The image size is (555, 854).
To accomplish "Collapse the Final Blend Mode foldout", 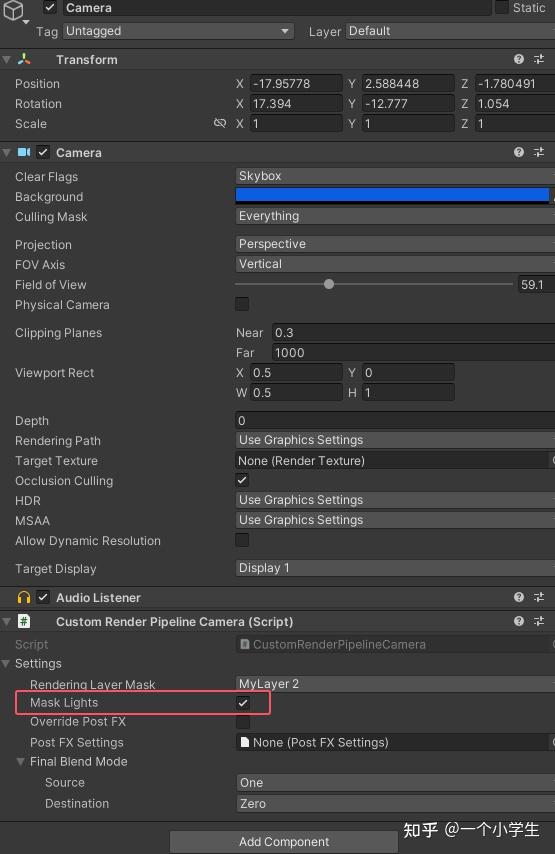I will tap(21, 762).
